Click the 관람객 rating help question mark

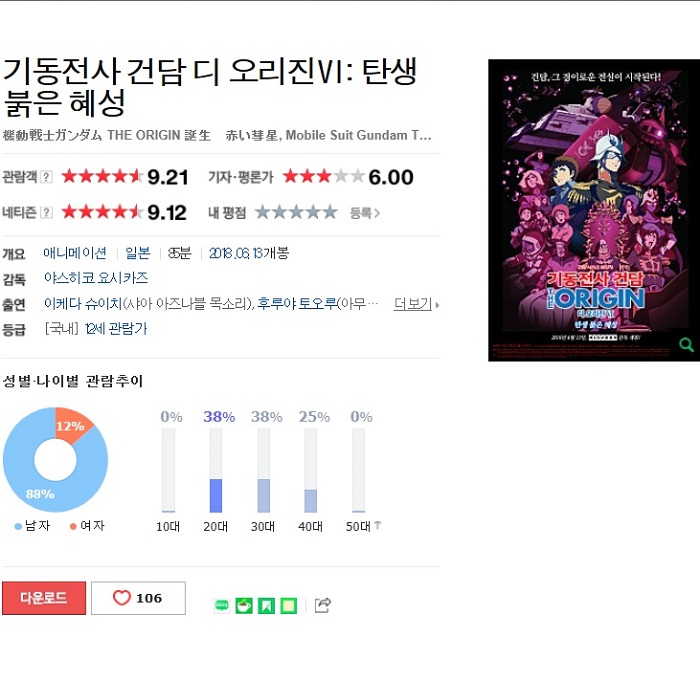tap(46, 177)
